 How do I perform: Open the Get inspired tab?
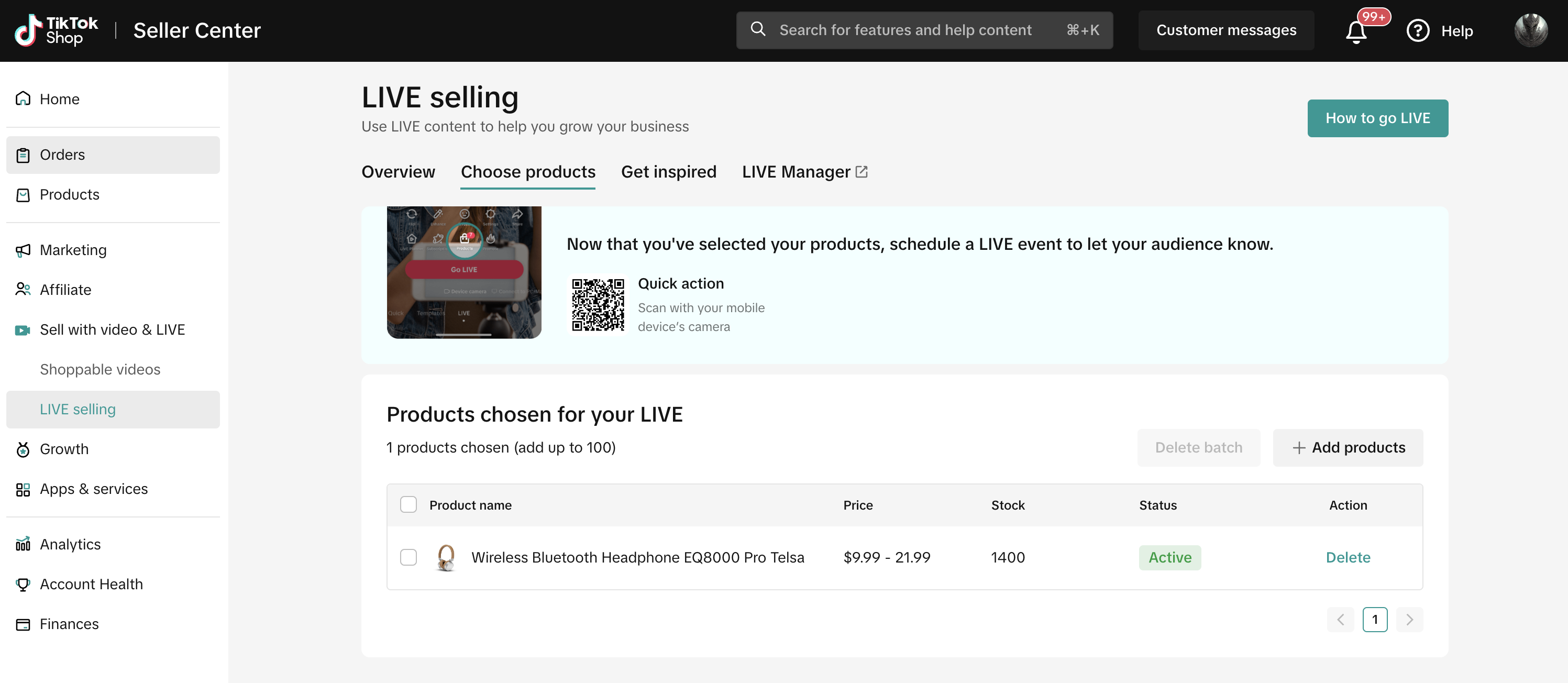coord(668,172)
